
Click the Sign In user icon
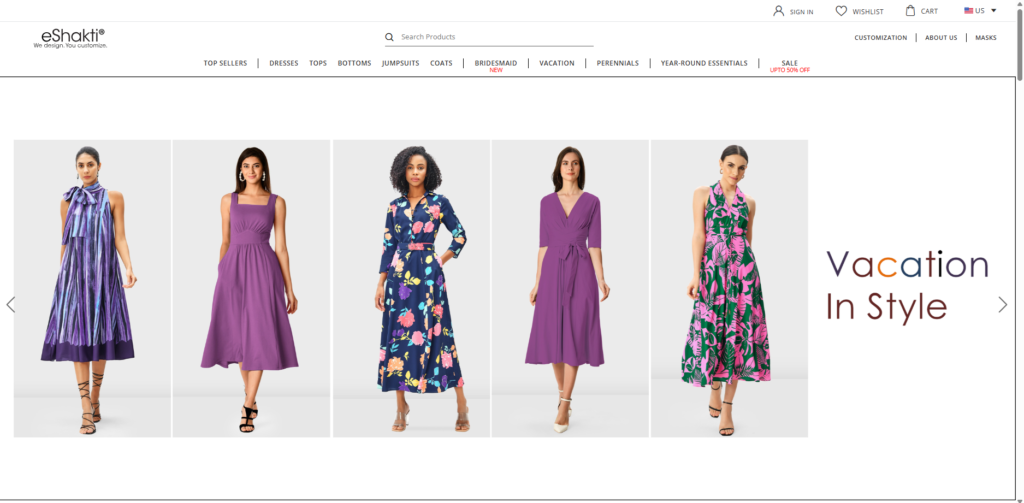tap(779, 11)
